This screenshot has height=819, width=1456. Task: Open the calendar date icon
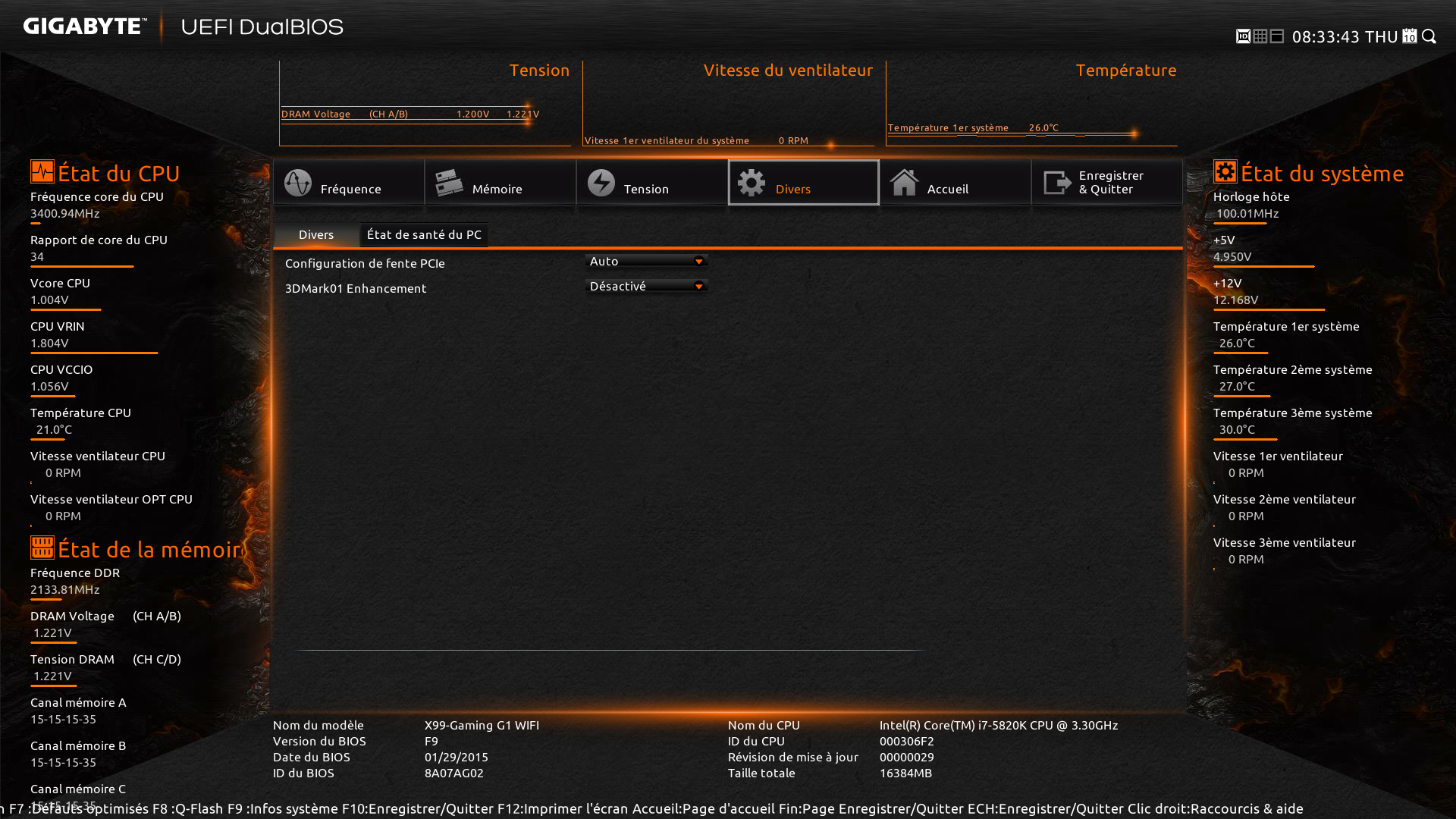(x=1410, y=36)
